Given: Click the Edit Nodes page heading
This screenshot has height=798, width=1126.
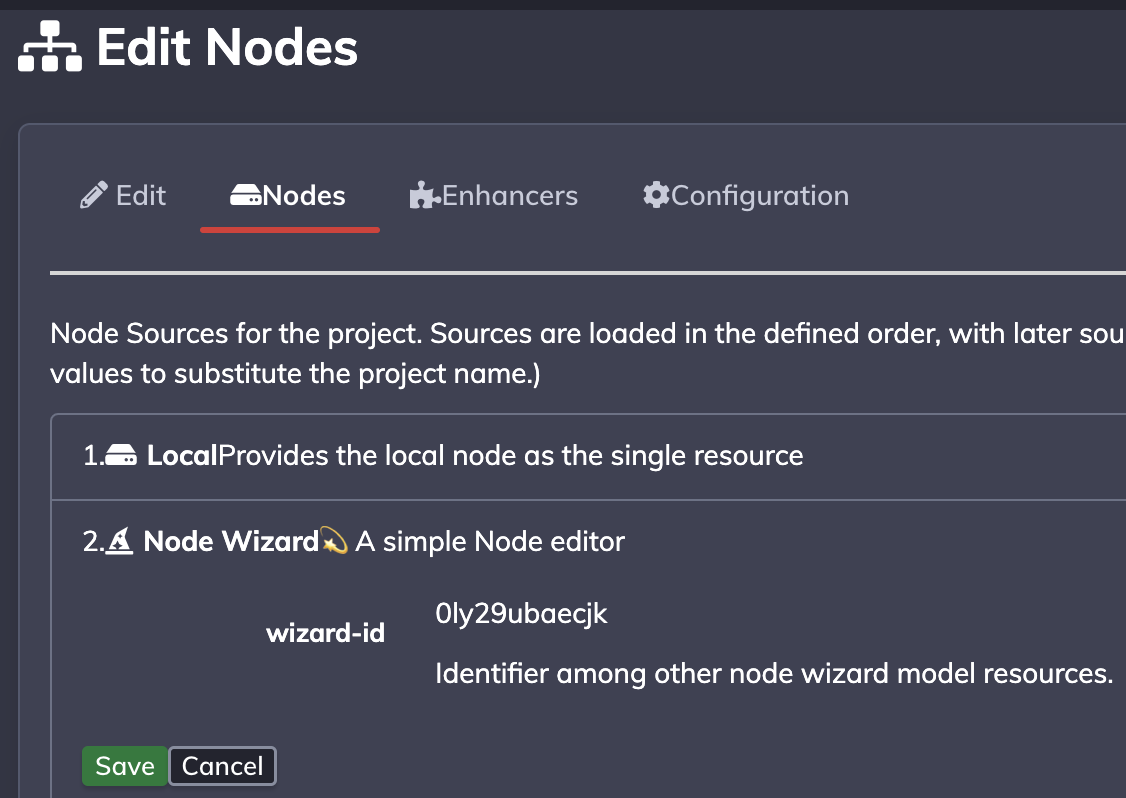Looking at the screenshot, I should point(227,47).
